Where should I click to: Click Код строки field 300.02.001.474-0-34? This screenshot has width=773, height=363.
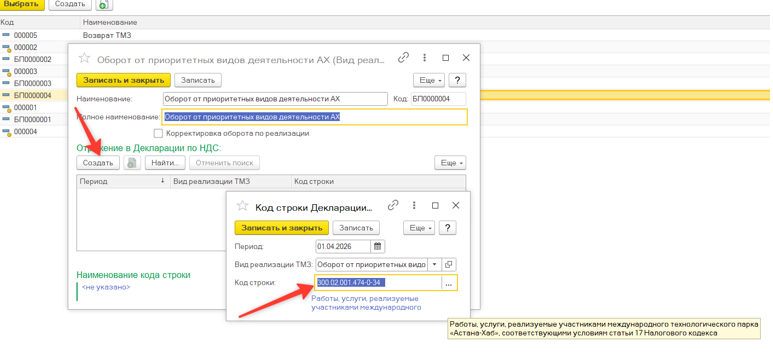378,283
